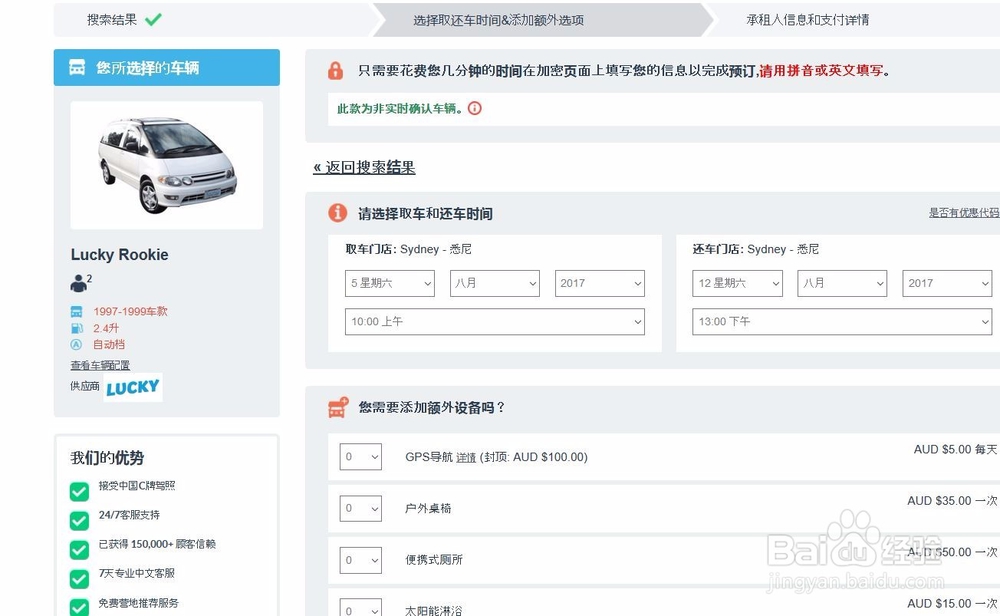Click the green check next to 7天专业中文客服

click(x=79, y=579)
